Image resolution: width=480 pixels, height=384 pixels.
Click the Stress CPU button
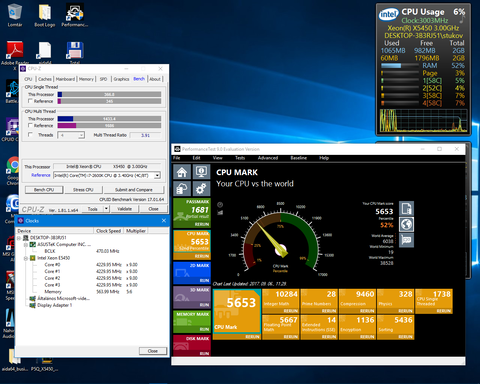[83, 190]
